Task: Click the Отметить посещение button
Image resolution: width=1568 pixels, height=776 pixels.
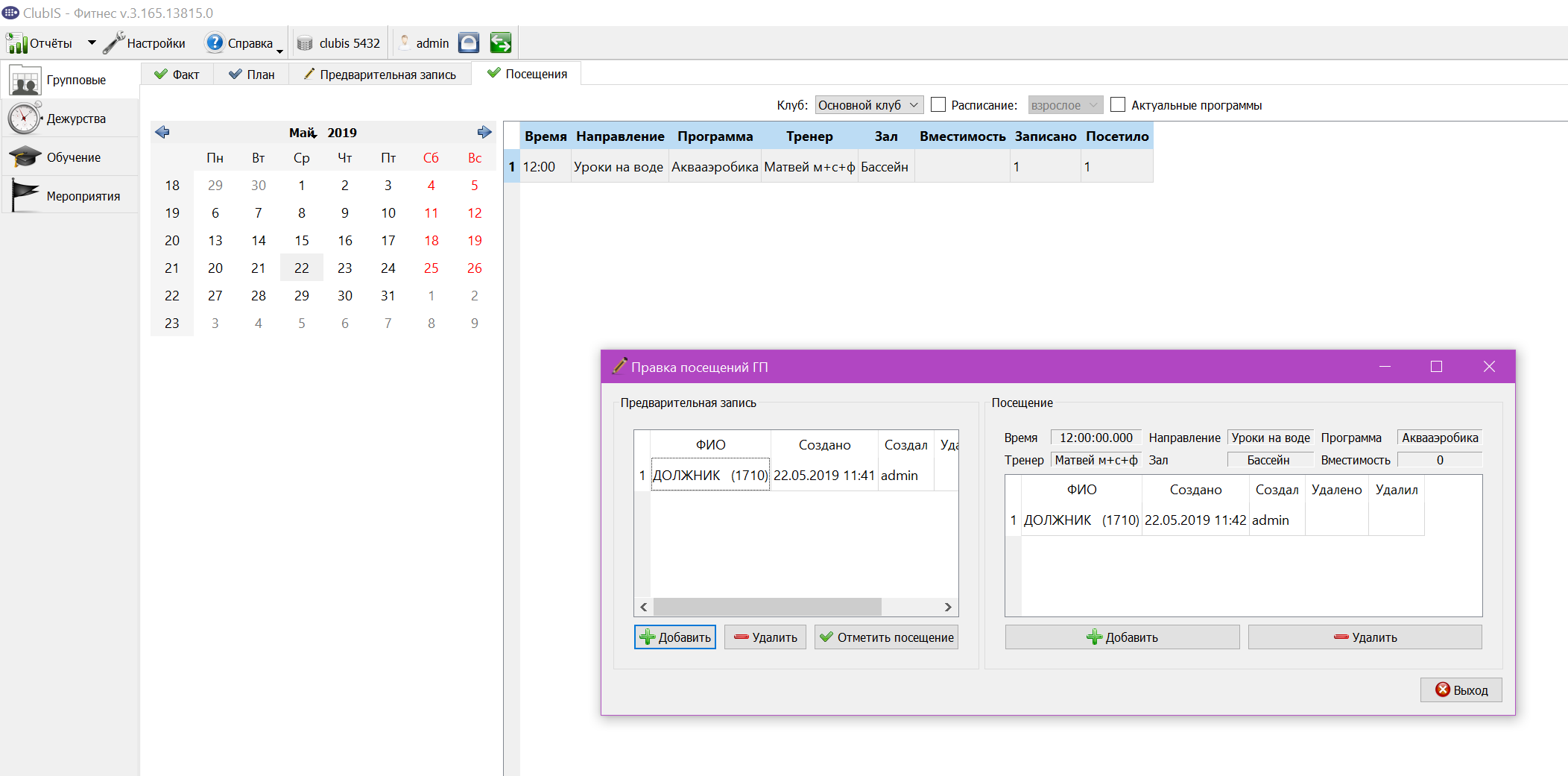Action: tap(886, 637)
